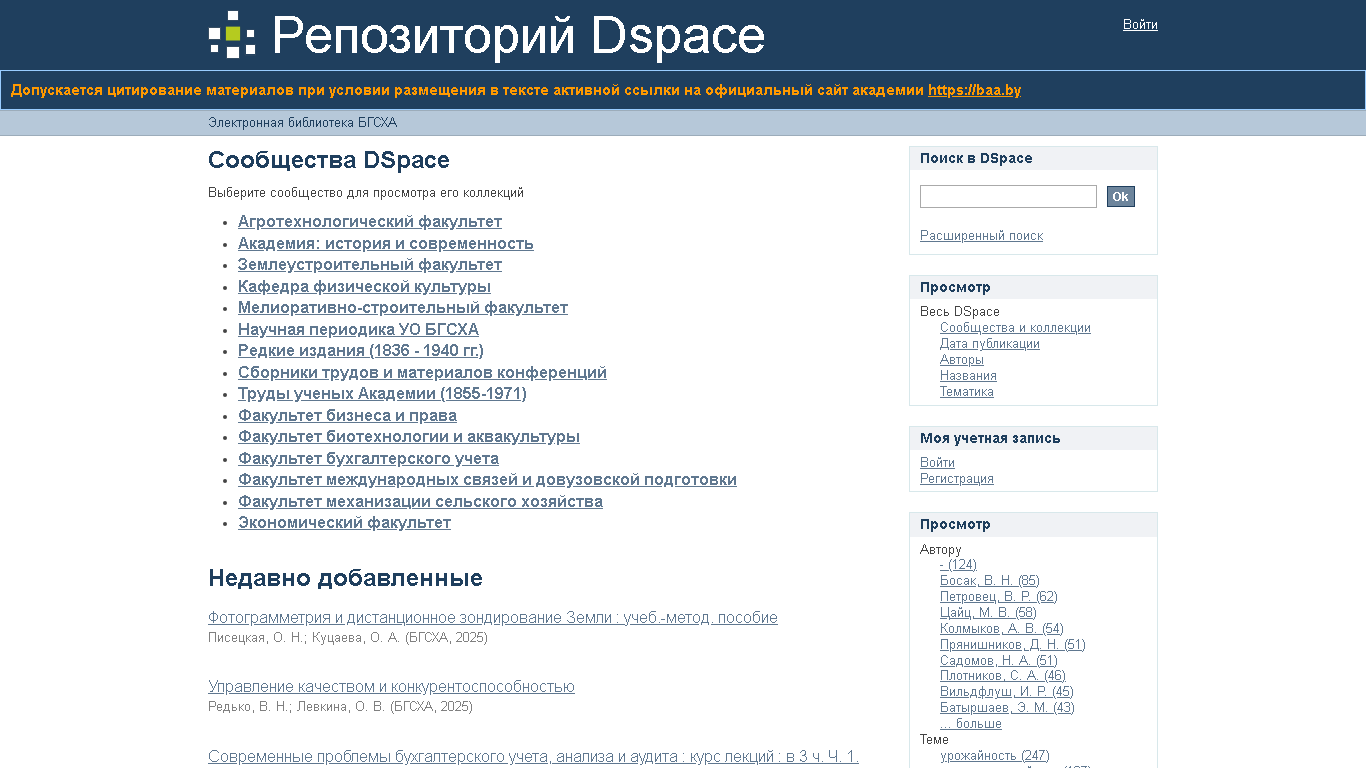Image resolution: width=1366 pixels, height=768 pixels.
Task: Open Академия: история и современность community
Action: click(386, 244)
